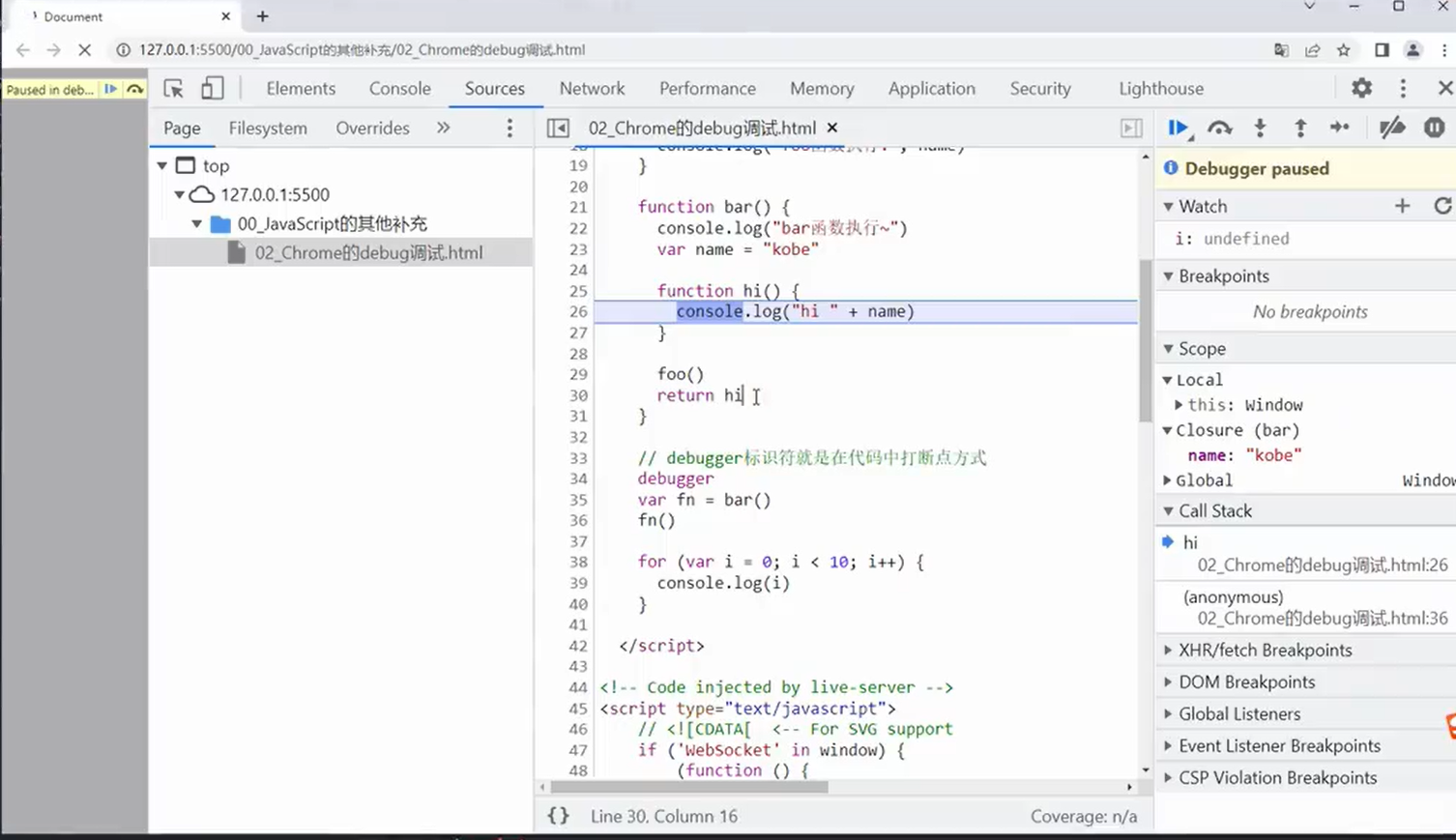Hide the navigator sidebar
This screenshot has height=840, width=1456.
point(558,128)
